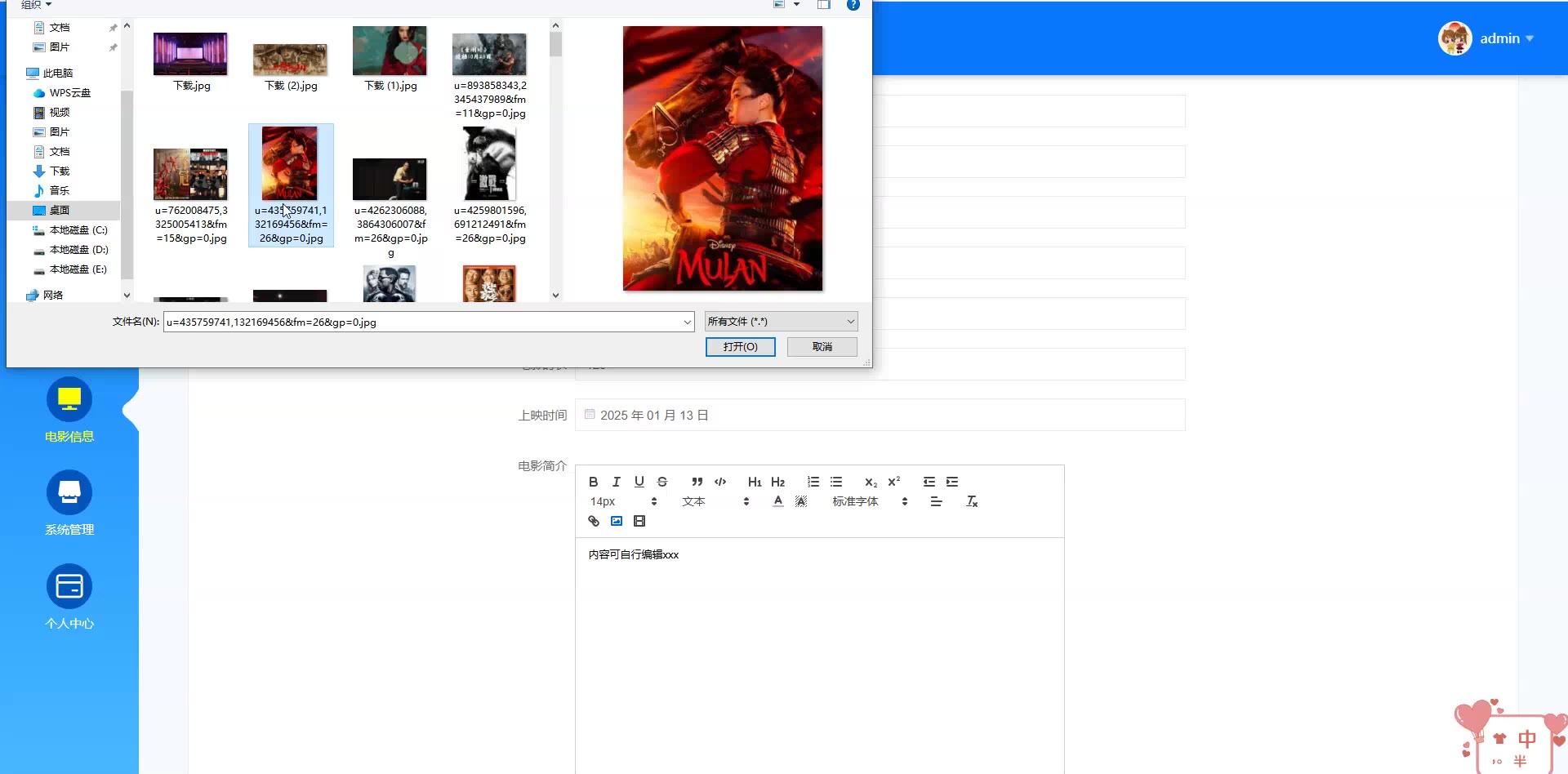
Task: Underline text with the U icon
Action: [x=639, y=482]
